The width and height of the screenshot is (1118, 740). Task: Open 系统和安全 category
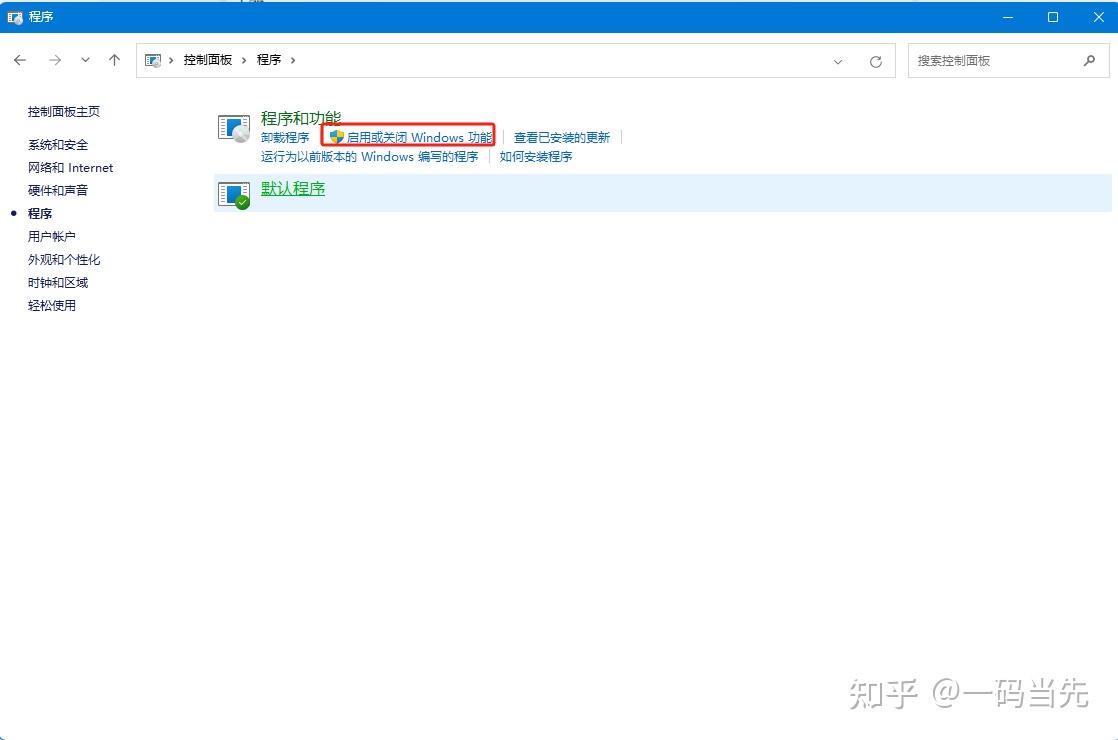point(58,145)
